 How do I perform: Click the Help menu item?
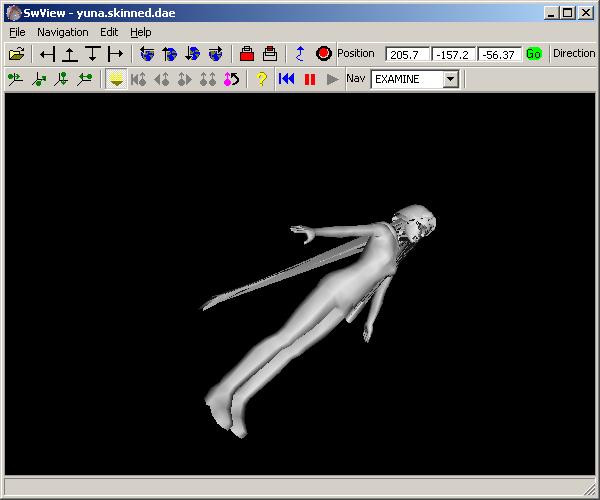141,32
